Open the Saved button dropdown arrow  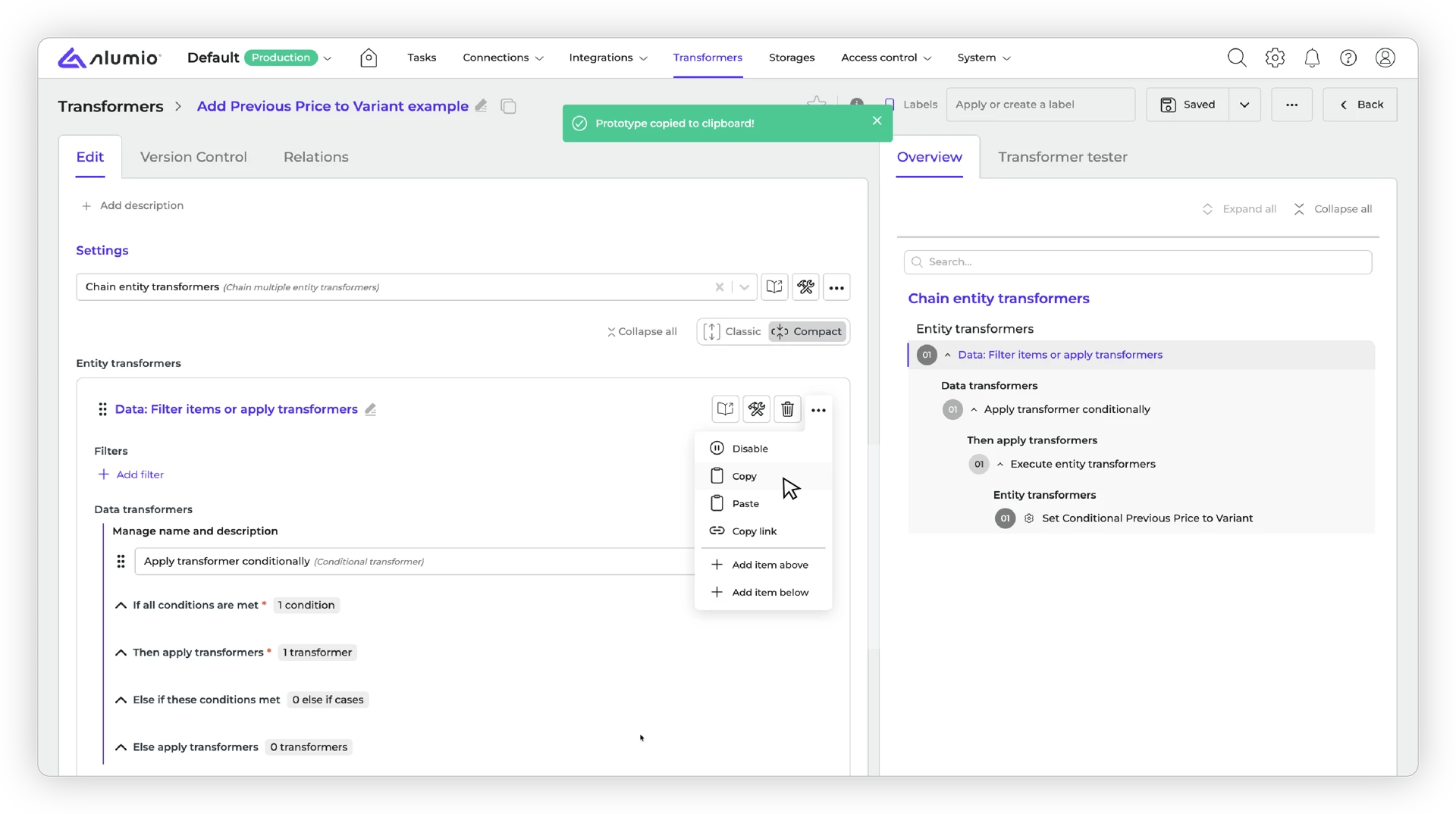tap(1244, 105)
